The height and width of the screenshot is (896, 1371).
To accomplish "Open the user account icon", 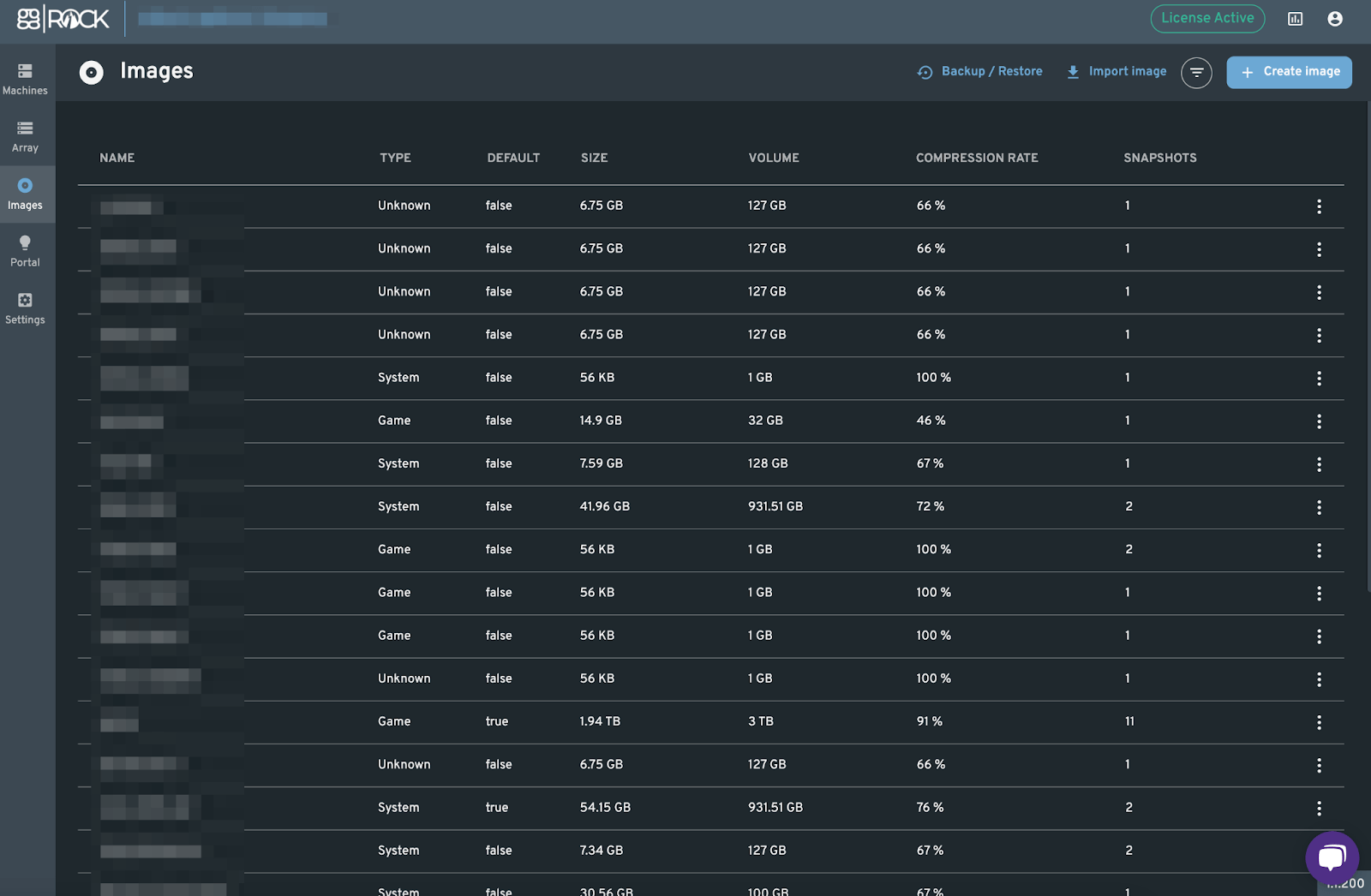I will click(x=1334, y=19).
